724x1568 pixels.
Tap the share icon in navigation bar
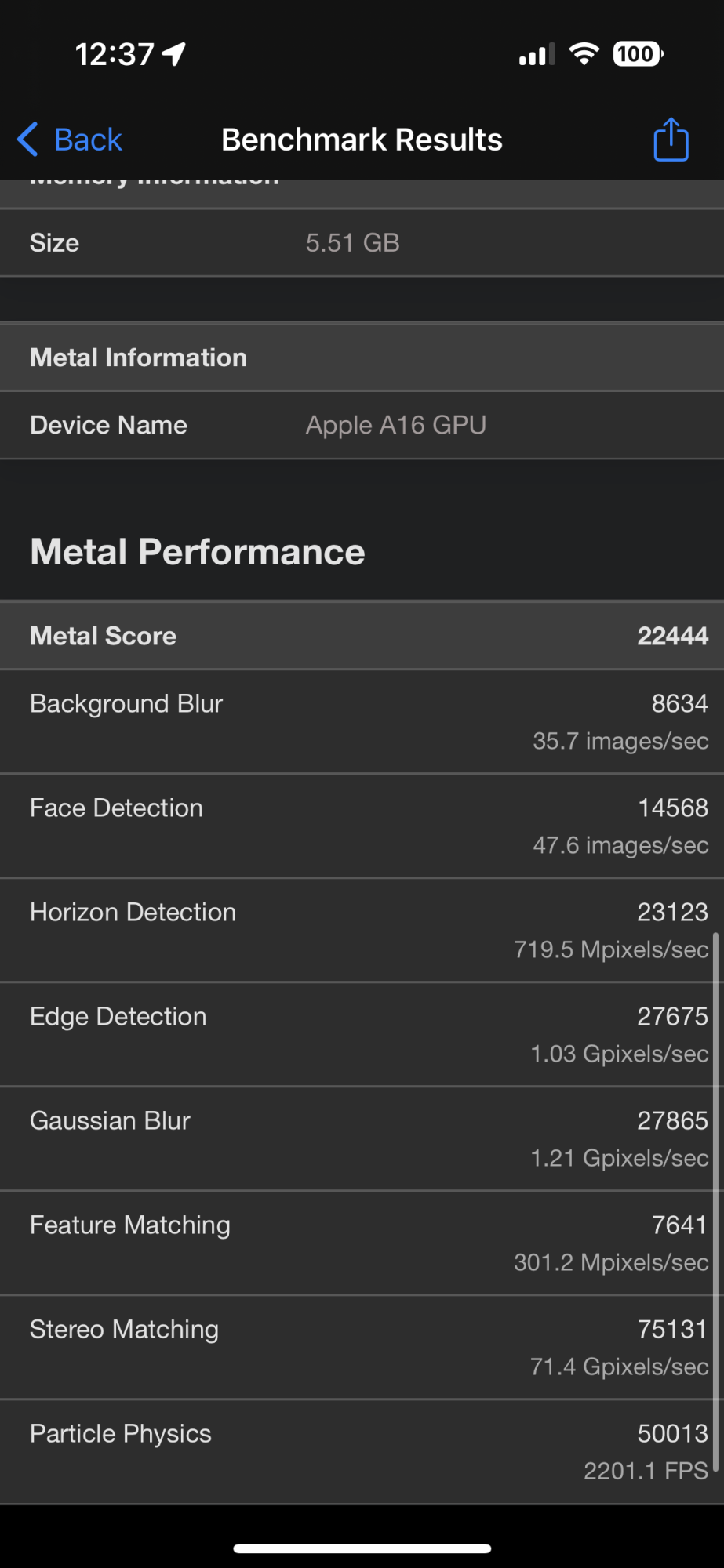coord(671,140)
